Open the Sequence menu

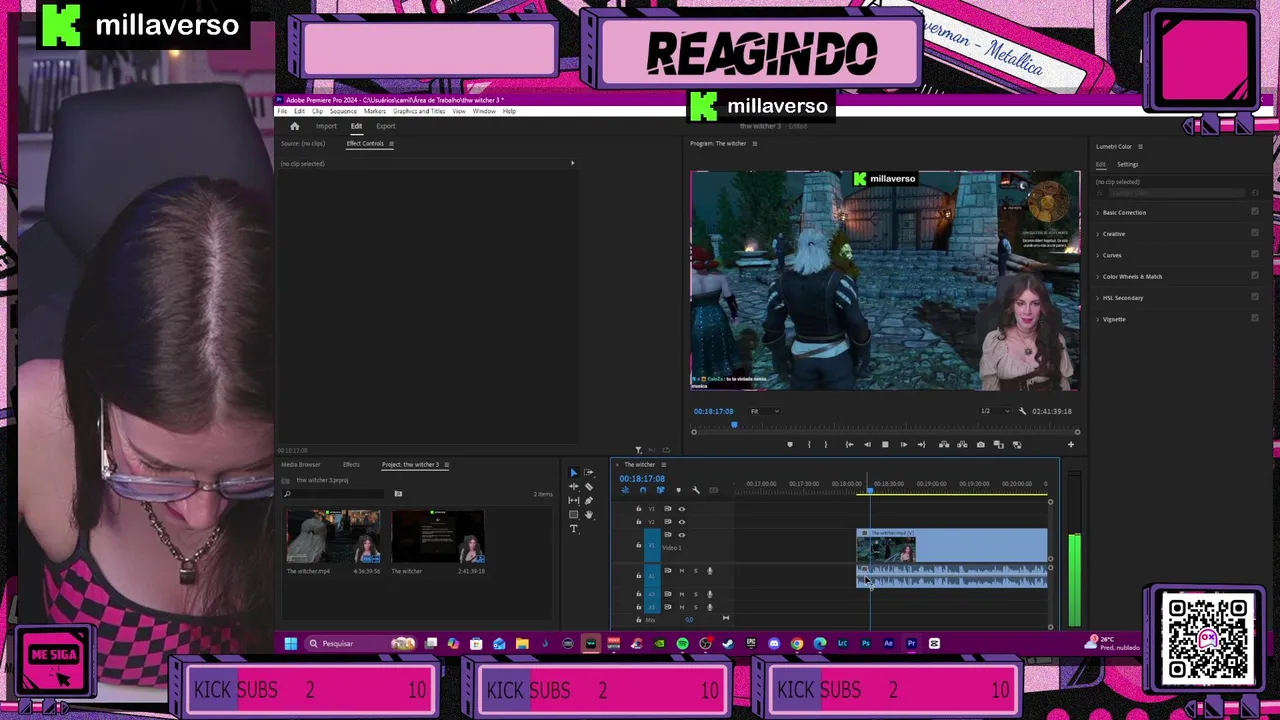coord(343,111)
